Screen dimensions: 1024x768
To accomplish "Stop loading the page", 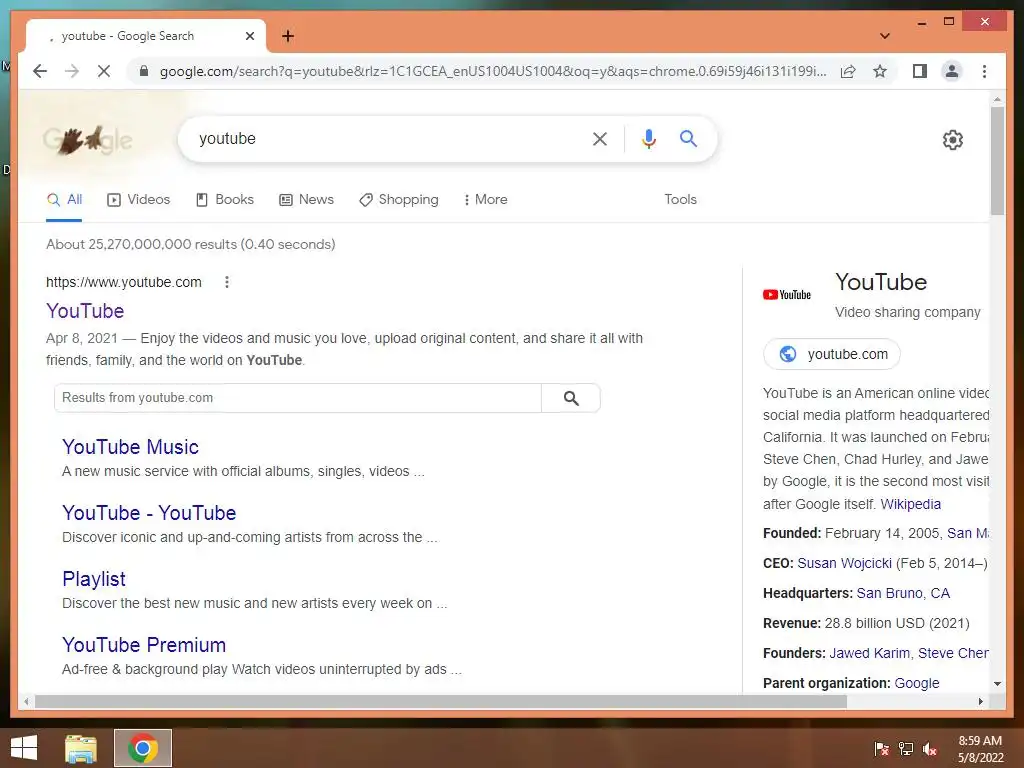I will 104,71.
